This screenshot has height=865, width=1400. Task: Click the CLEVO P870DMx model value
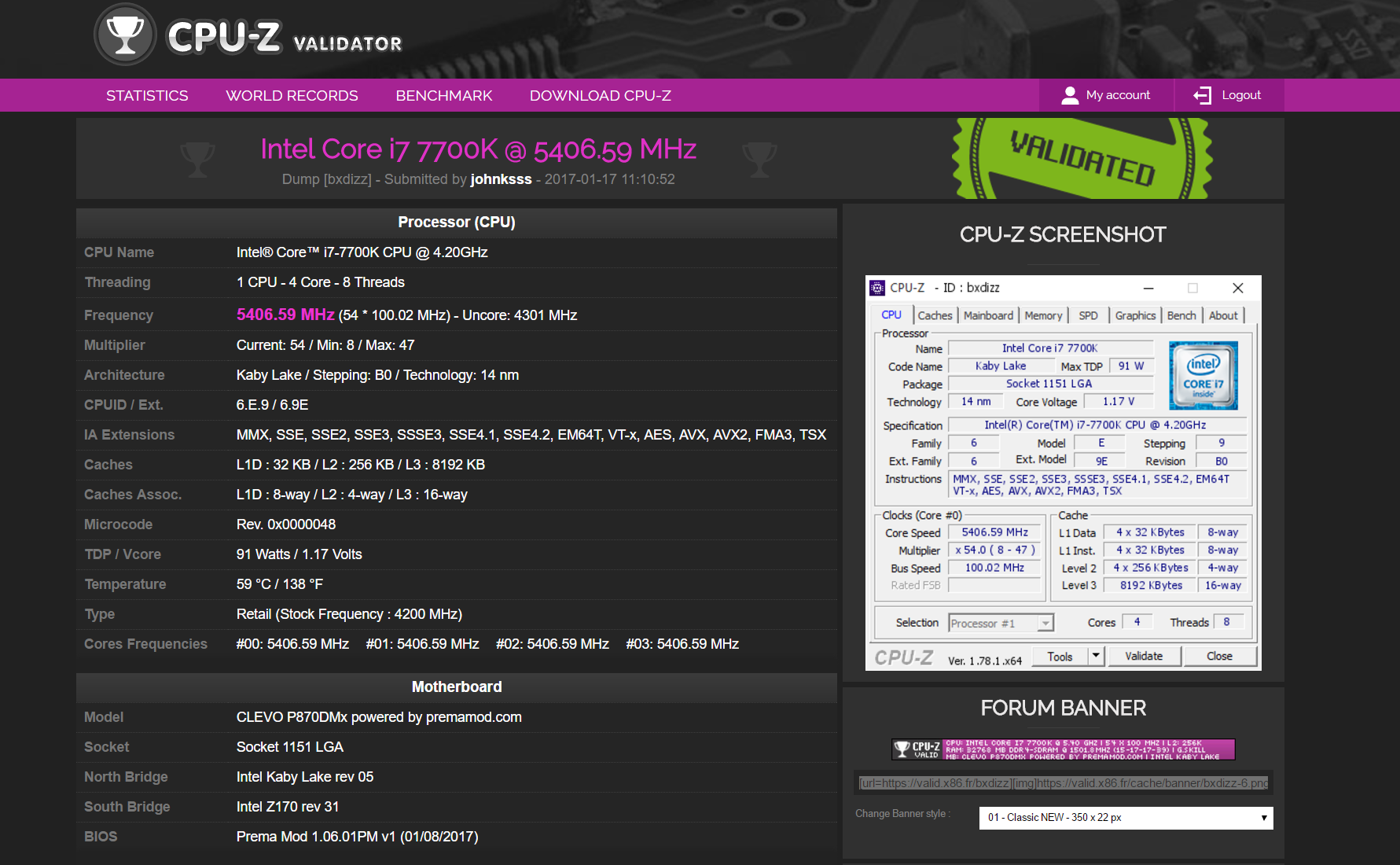click(x=379, y=717)
